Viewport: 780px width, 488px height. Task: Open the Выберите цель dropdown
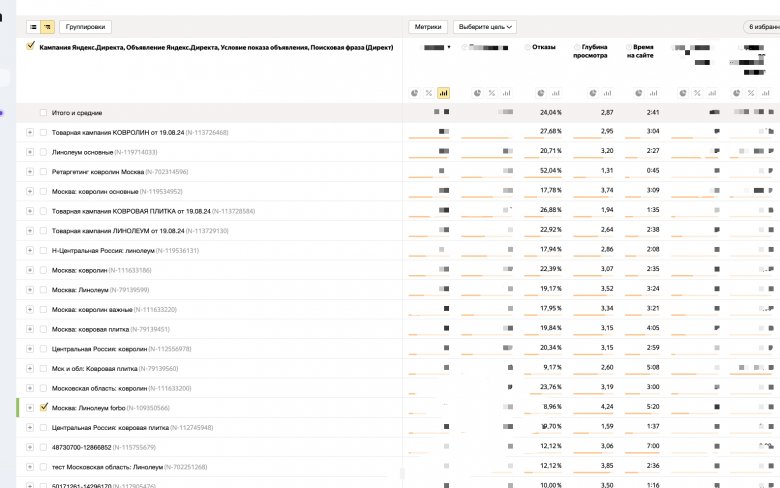[x=485, y=27]
